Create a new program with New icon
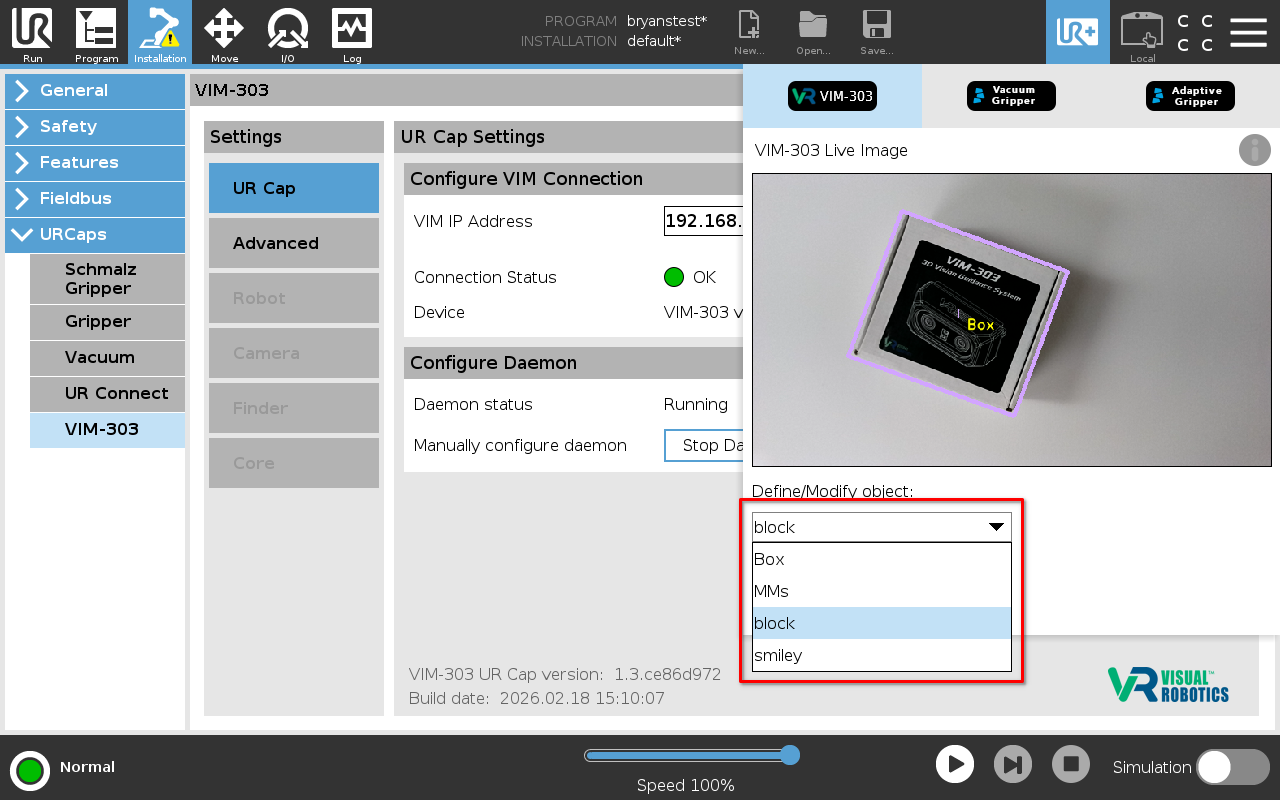The image size is (1280, 800). click(749, 32)
